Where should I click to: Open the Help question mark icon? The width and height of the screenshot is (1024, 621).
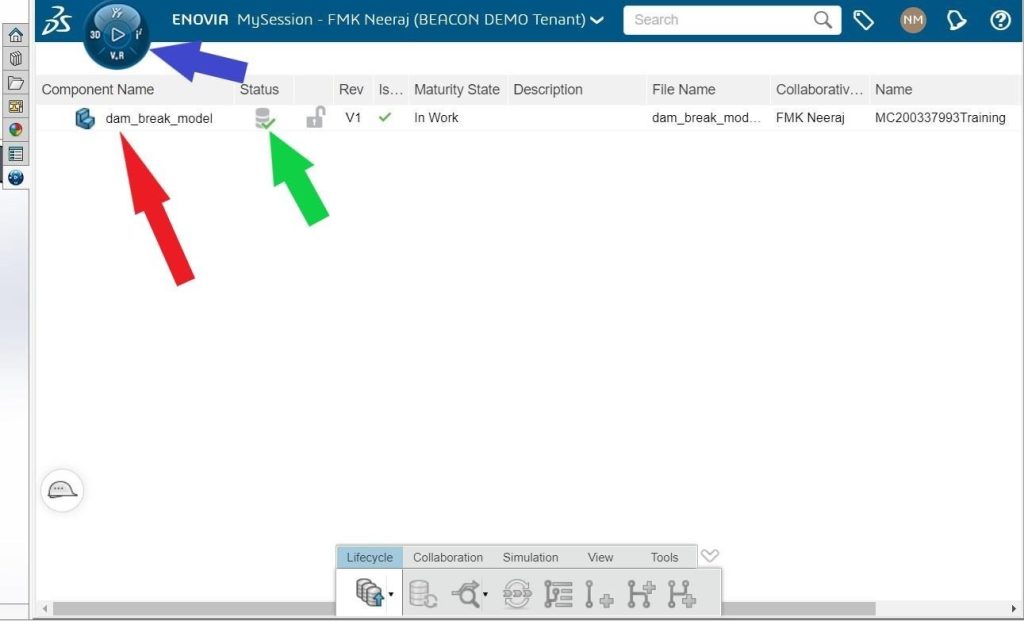1000,20
